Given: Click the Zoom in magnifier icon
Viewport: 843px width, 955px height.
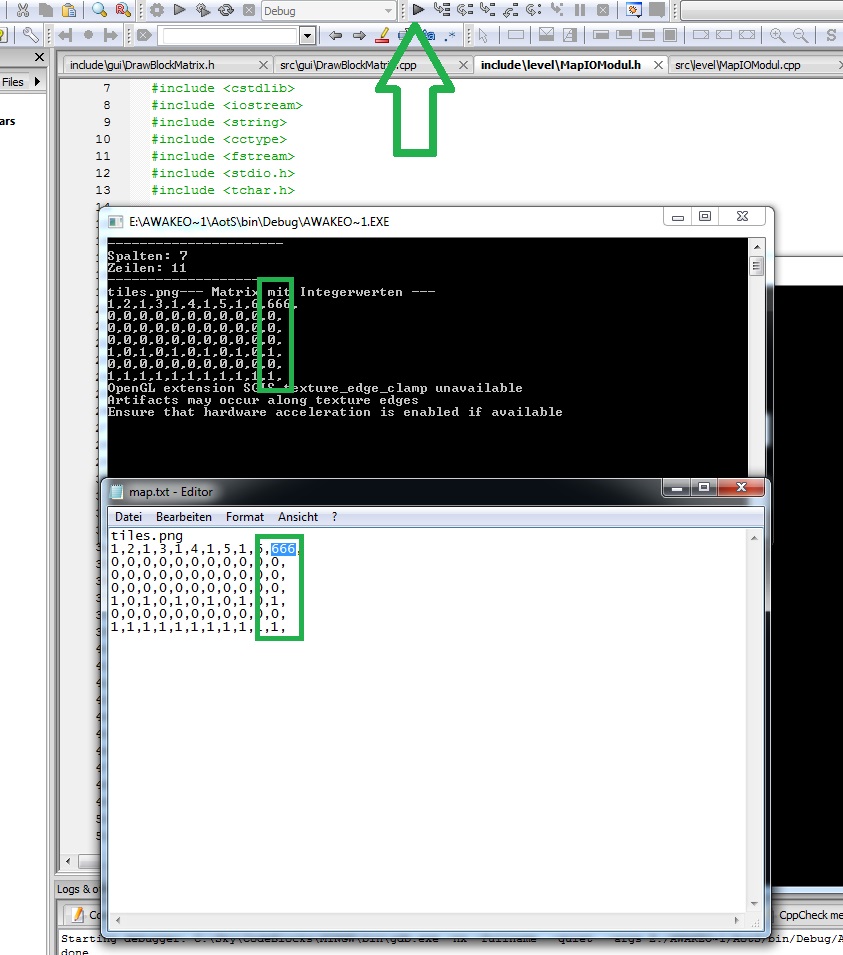Looking at the screenshot, I should 777,36.
